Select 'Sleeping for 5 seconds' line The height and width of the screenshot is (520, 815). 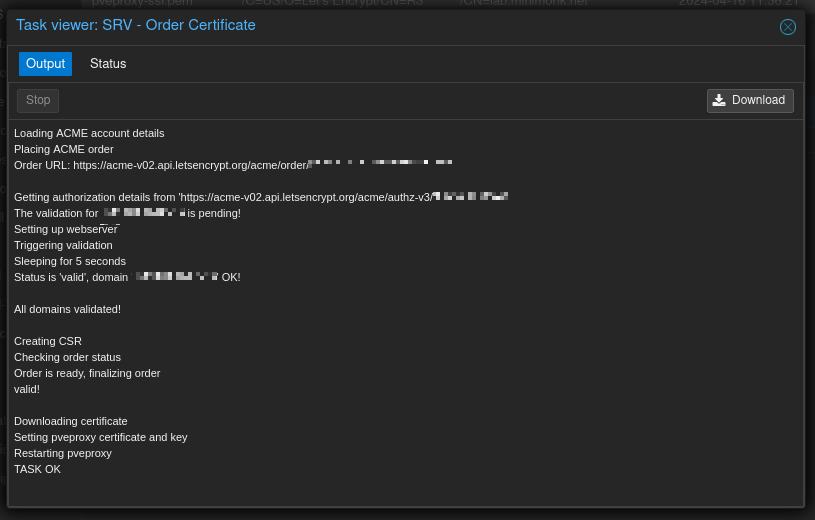70,261
